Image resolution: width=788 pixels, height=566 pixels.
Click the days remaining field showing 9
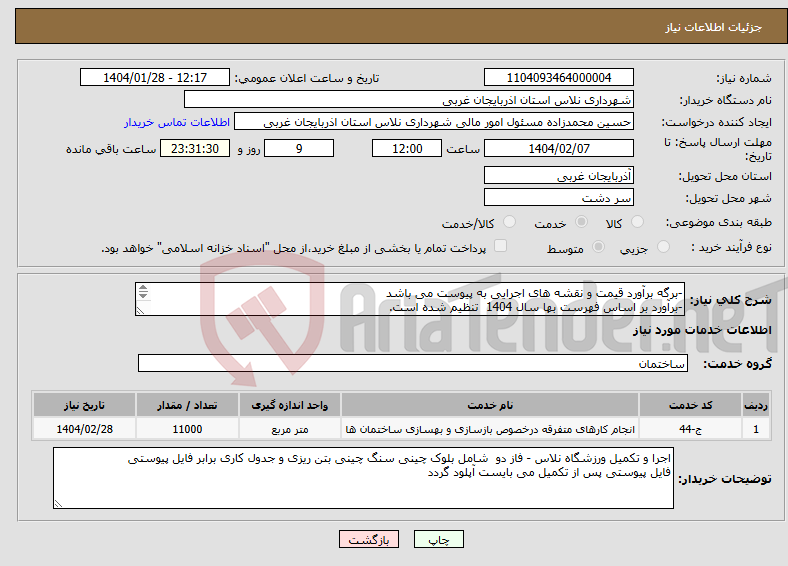(x=299, y=148)
